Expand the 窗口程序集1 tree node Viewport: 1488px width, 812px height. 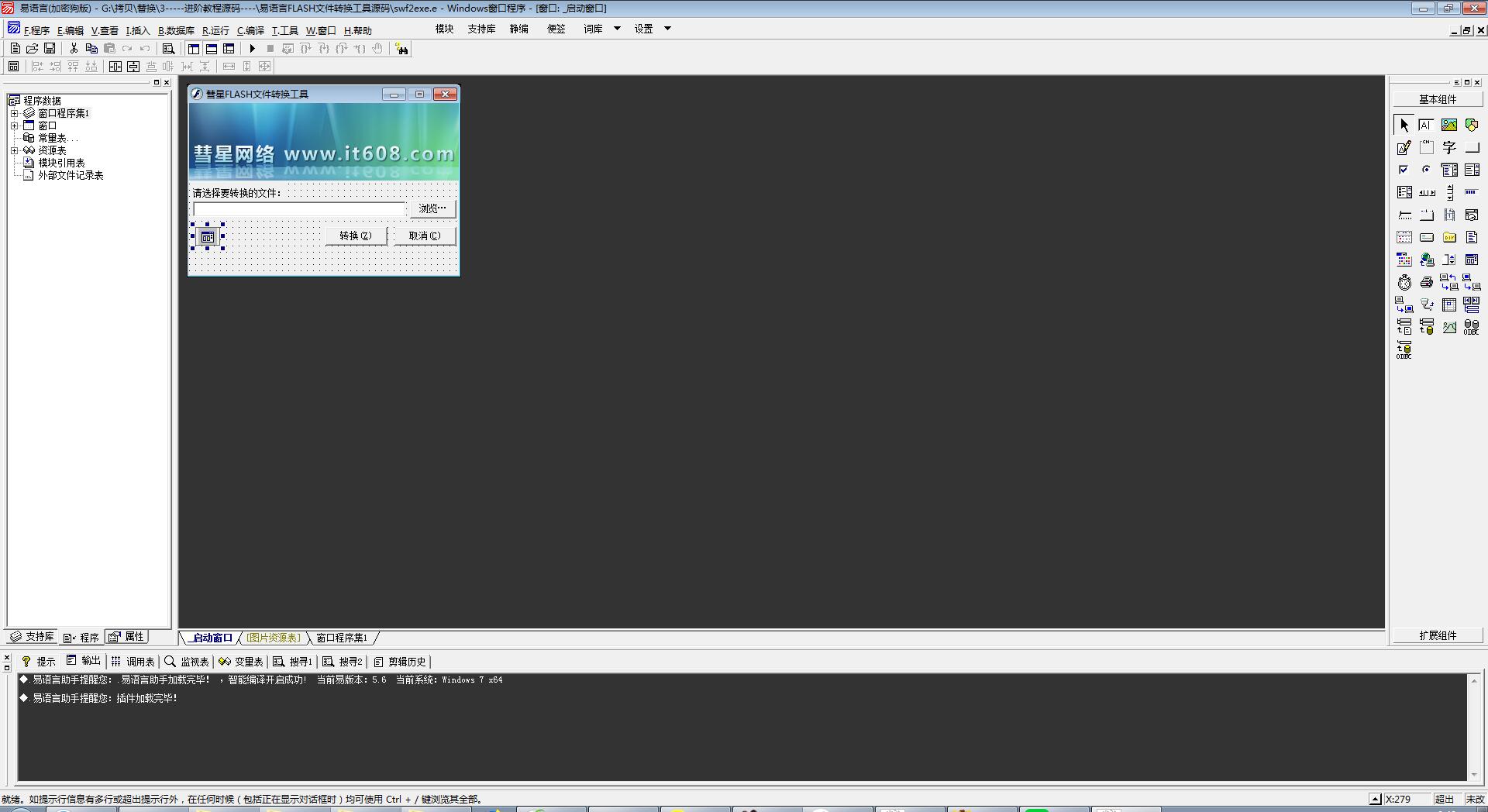14,113
